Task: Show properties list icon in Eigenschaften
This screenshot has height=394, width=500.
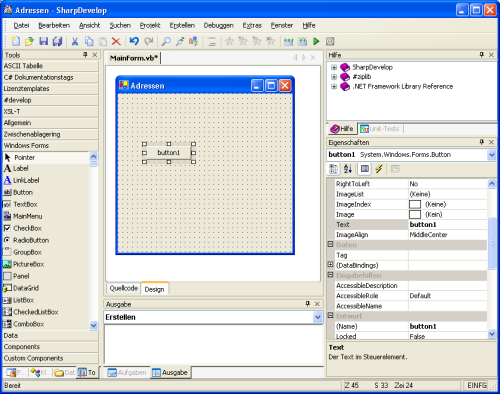Action: [x=365, y=169]
